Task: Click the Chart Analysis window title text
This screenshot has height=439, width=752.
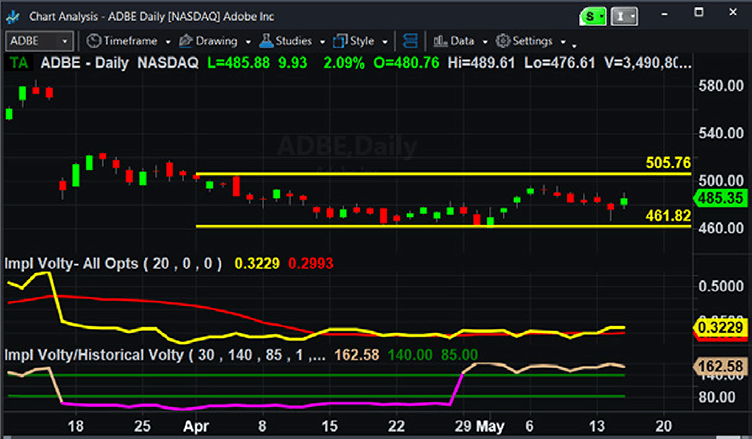Action: click(x=152, y=17)
